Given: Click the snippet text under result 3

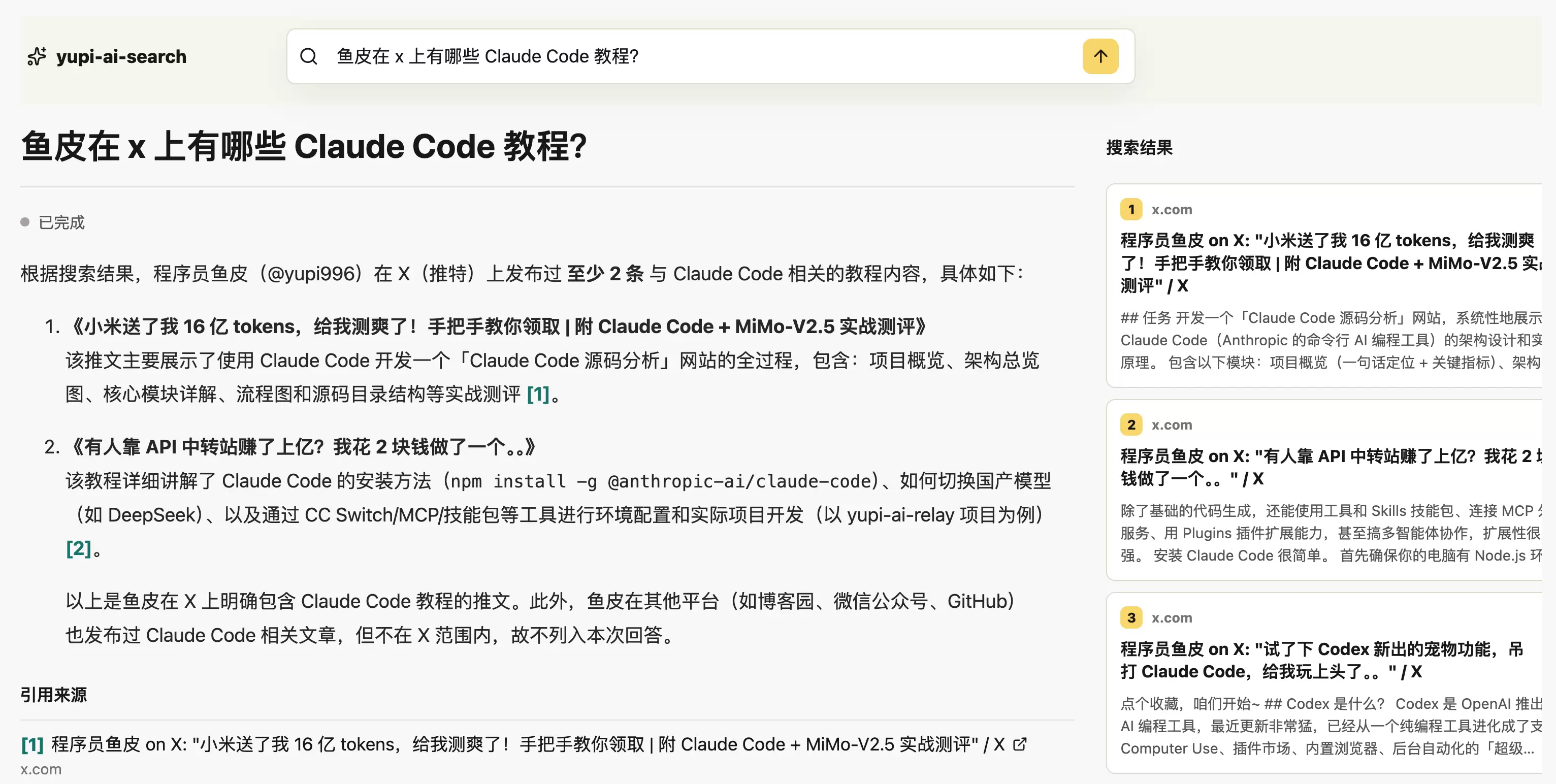Looking at the screenshot, I should [1332, 726].
